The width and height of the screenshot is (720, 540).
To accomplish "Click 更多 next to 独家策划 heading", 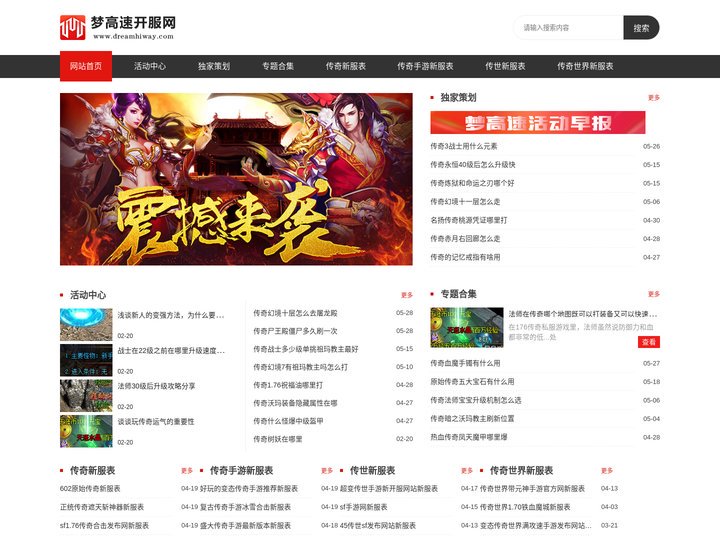I will (x=653, y=98).
